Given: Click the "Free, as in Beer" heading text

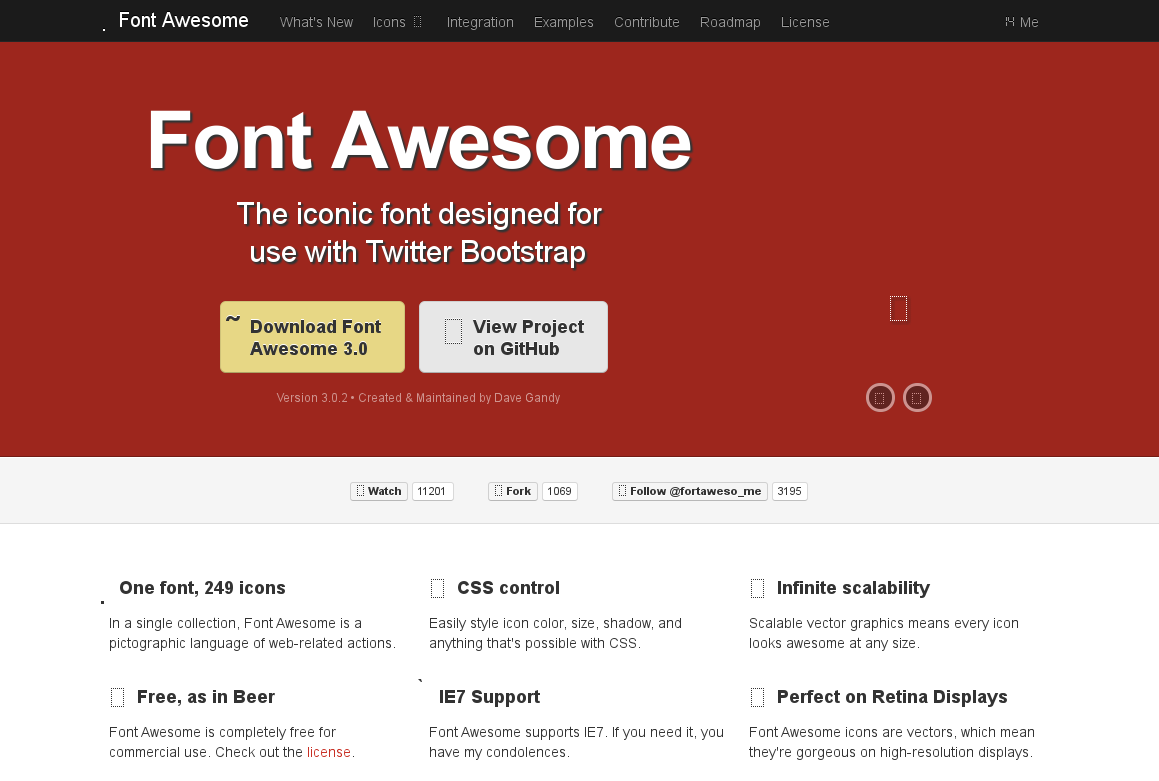Looking at the screenshot, I should click(x=205, y=698).
